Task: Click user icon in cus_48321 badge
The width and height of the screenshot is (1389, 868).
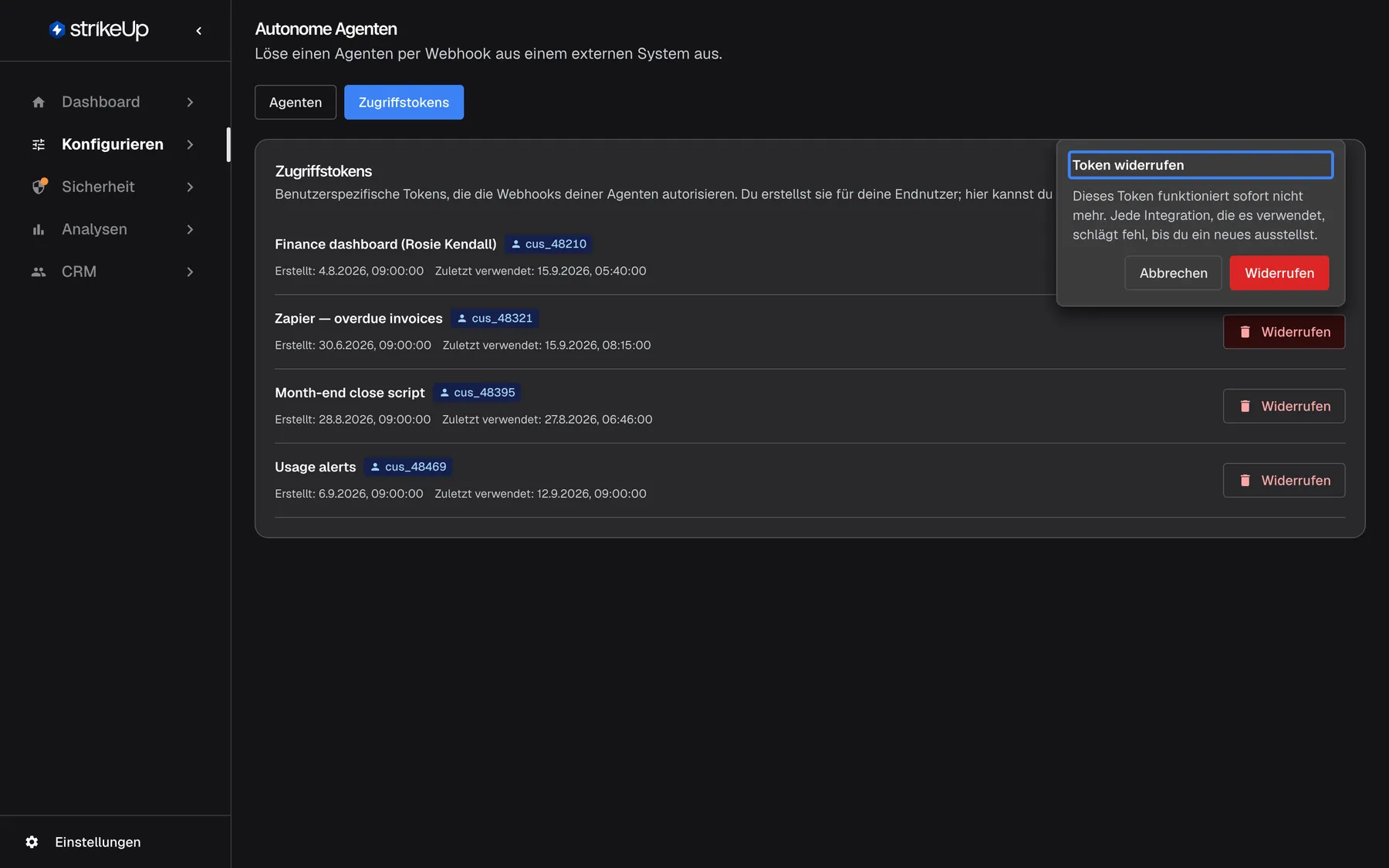Action: point(462,318)
